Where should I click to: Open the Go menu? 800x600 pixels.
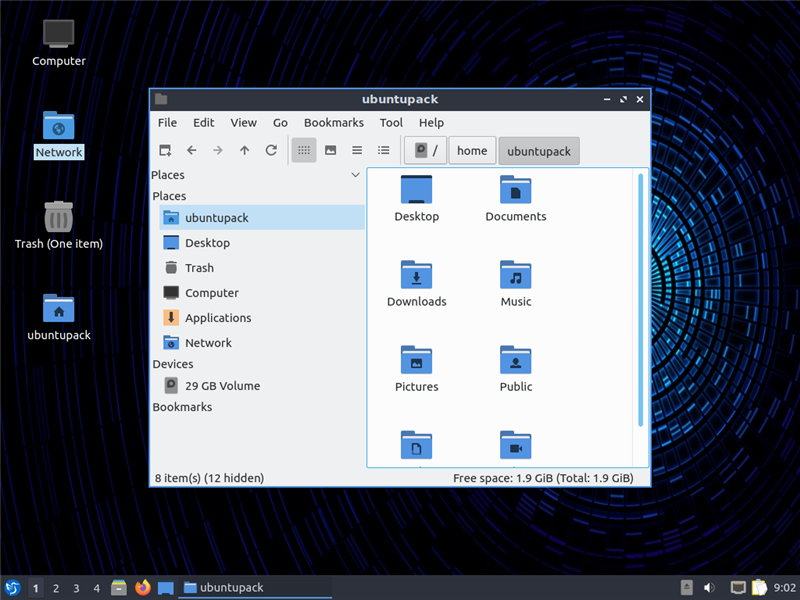click(x=280, y=123)
